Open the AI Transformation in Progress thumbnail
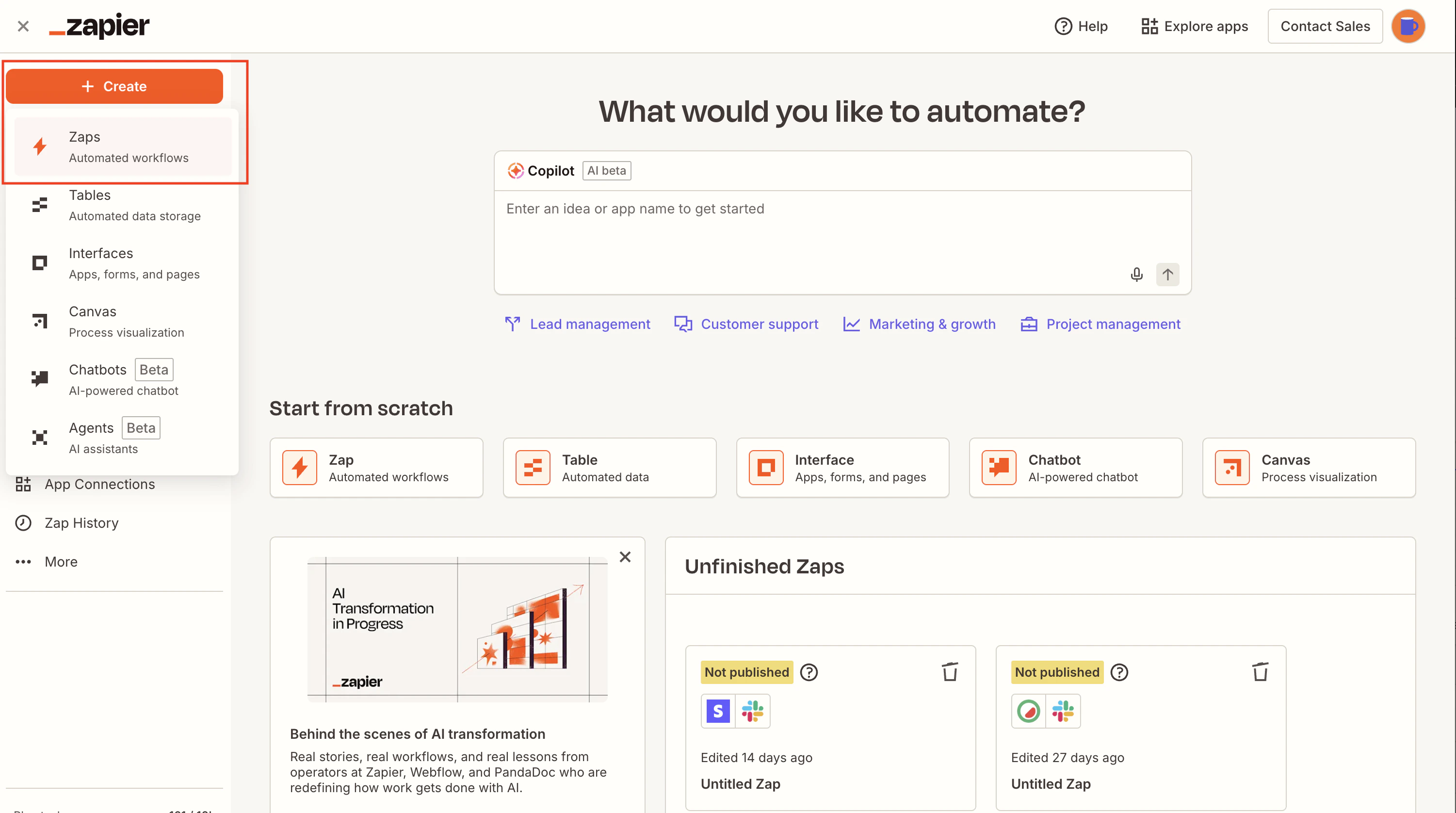 pos(457,629)
